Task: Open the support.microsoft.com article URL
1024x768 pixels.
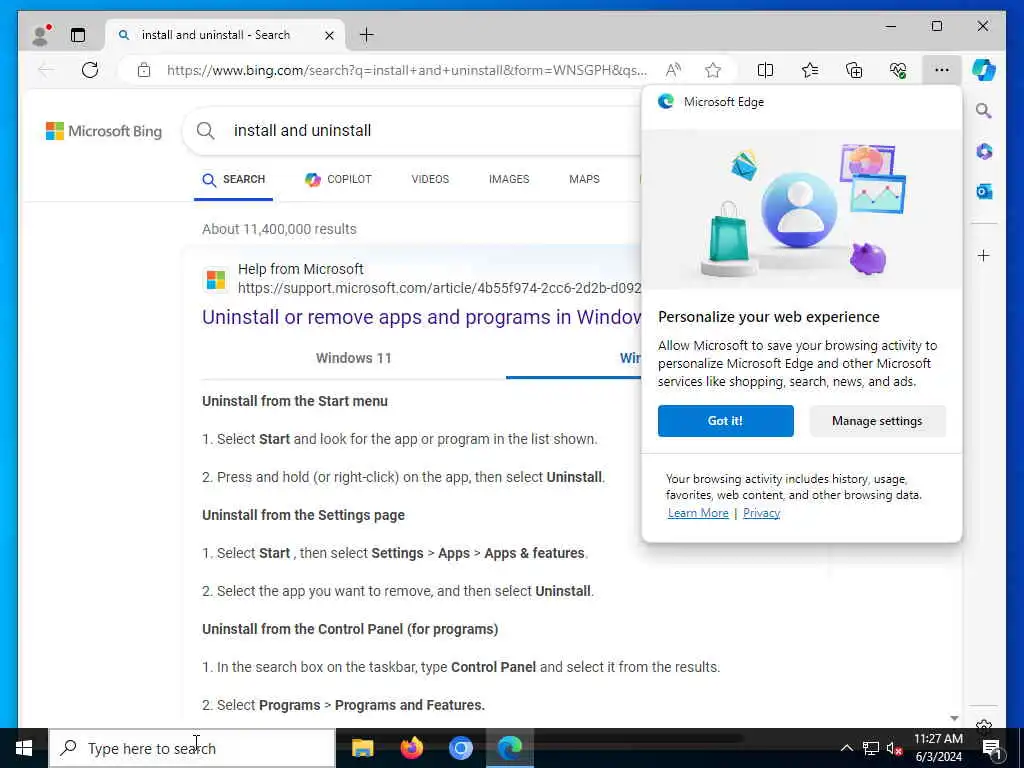Action: pyautogui.click(x=439, y=288)
